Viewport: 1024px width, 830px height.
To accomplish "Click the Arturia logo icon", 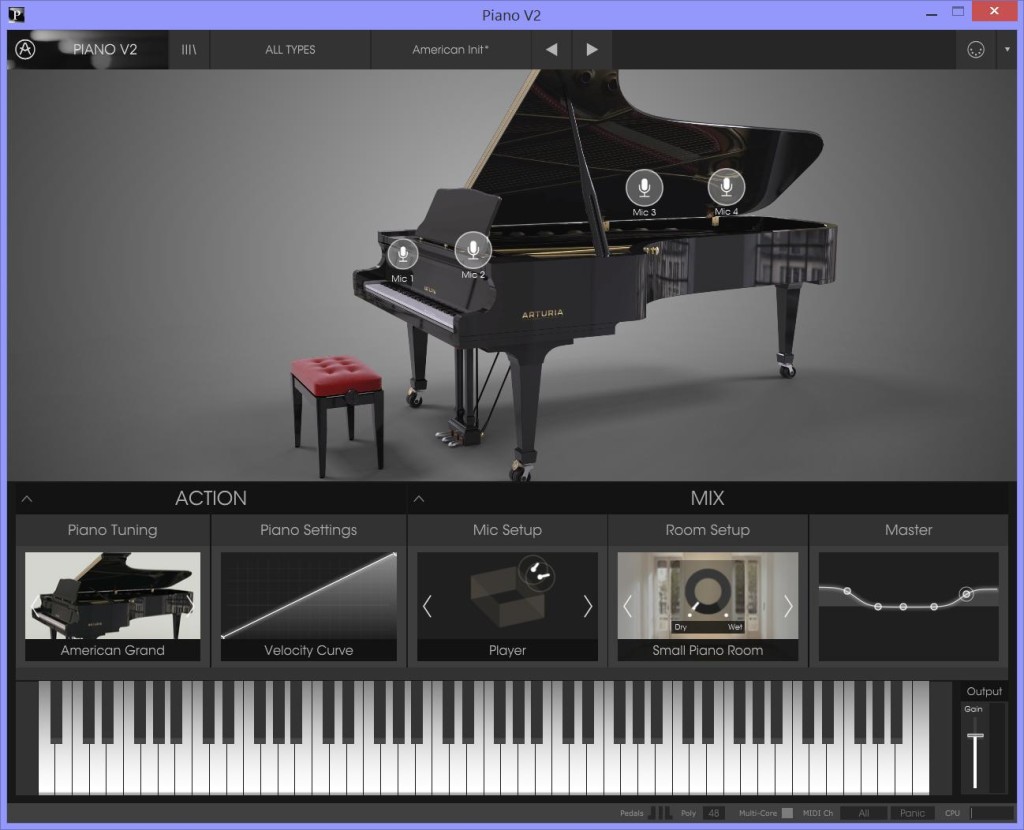I will click(26, 49).
